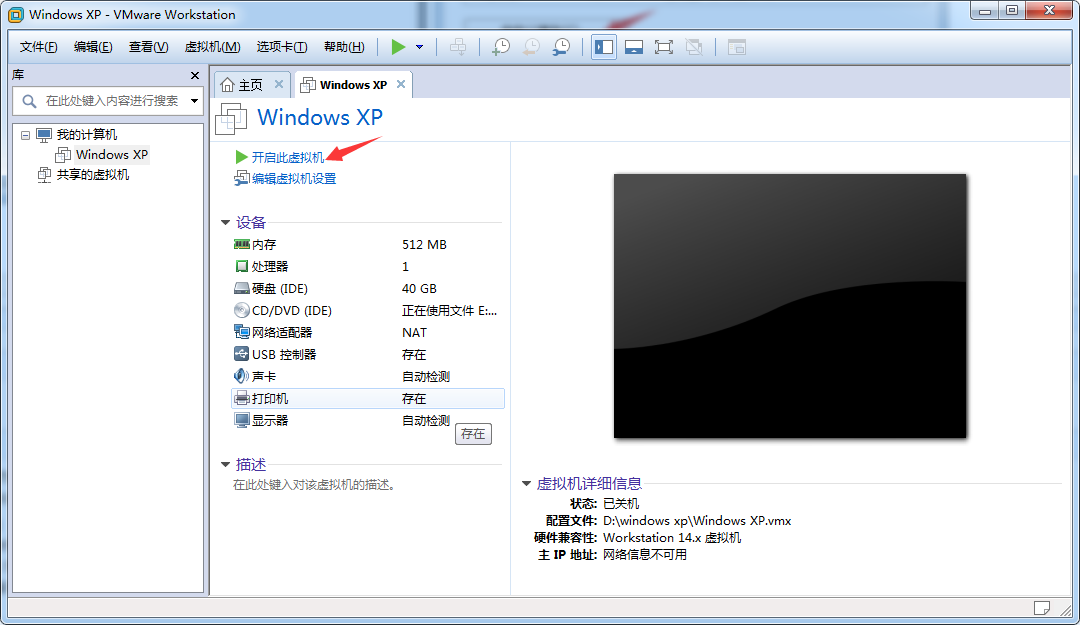The width and height of the screenshot is (1080, 625).
Task: Click the 40 GB hard disk value
Action: coord(419,289)
